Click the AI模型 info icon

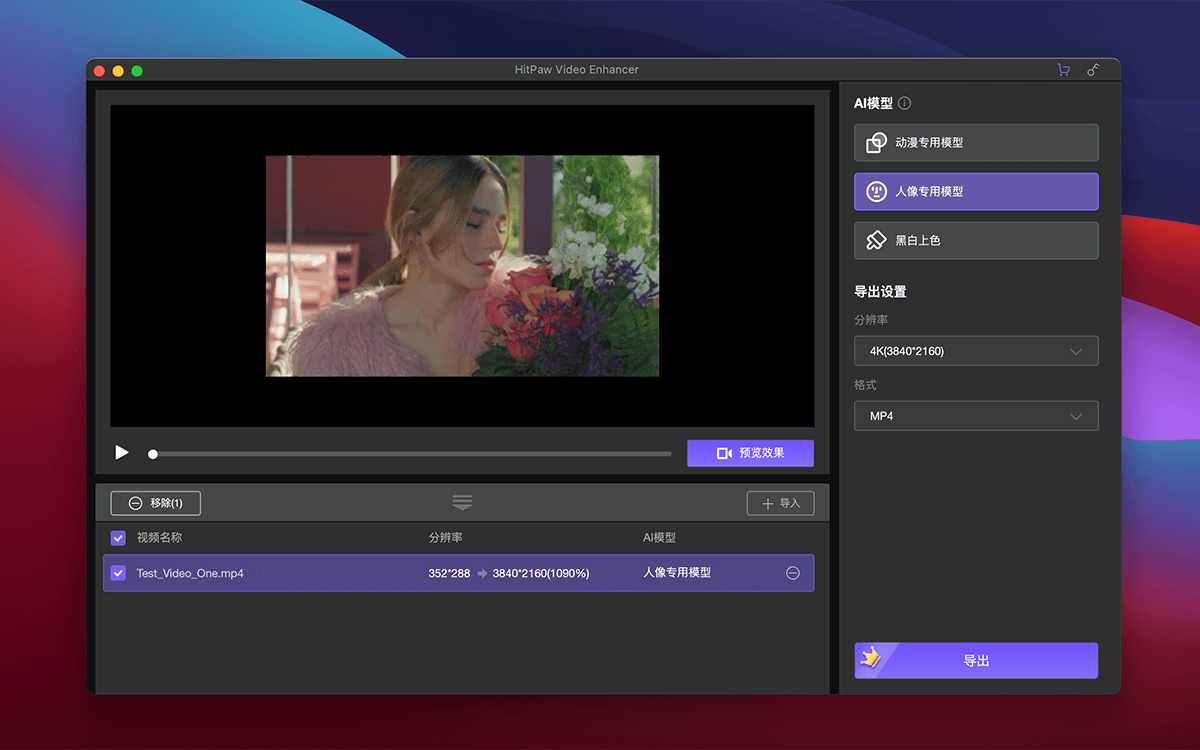(x=904, y=103)
